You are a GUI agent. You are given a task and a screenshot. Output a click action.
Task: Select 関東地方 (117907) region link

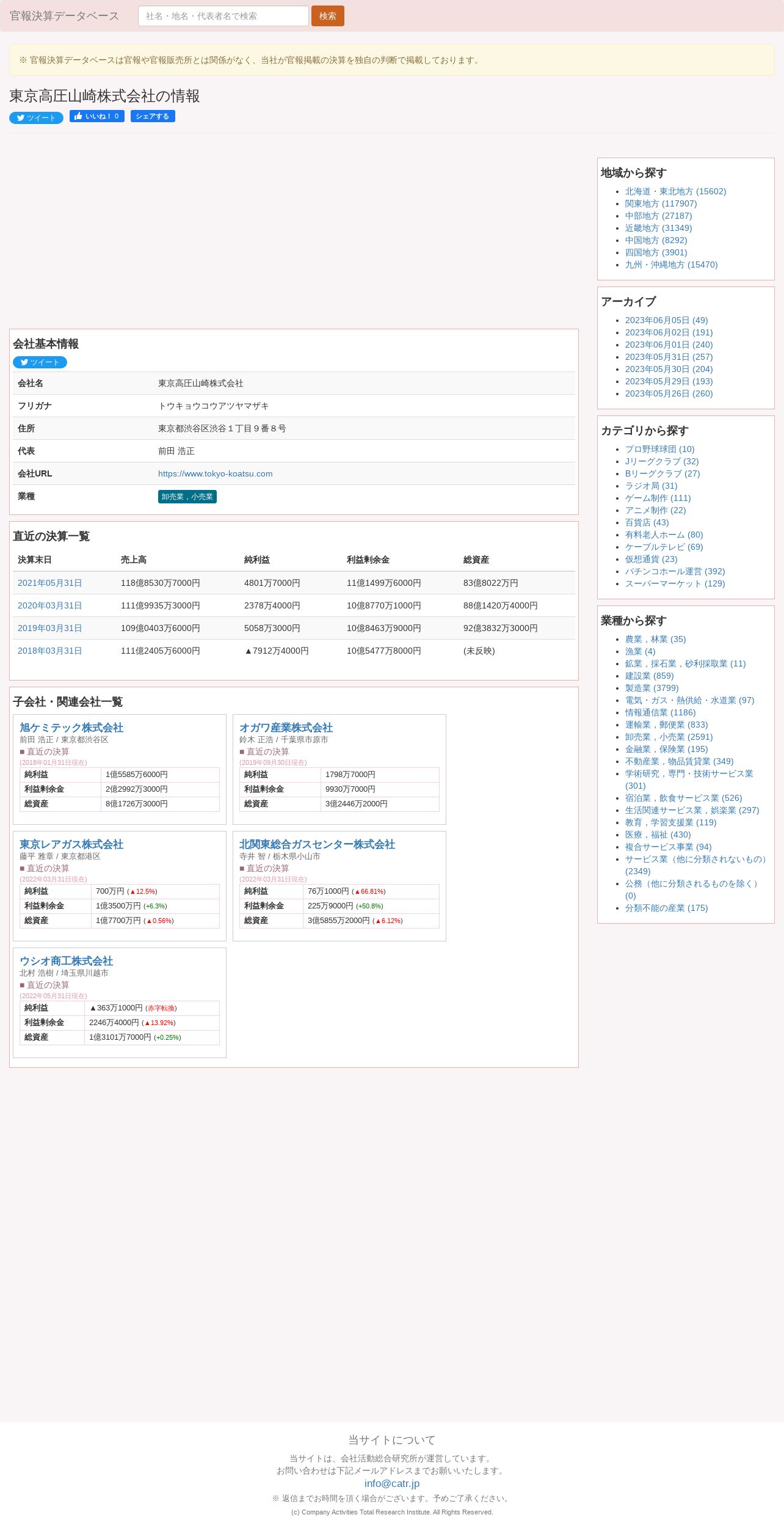pos(661,203)
